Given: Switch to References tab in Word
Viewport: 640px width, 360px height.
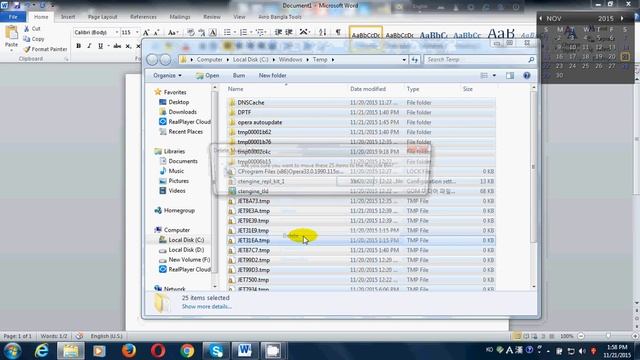Looking at the screenshot, I should click(143, 17).
